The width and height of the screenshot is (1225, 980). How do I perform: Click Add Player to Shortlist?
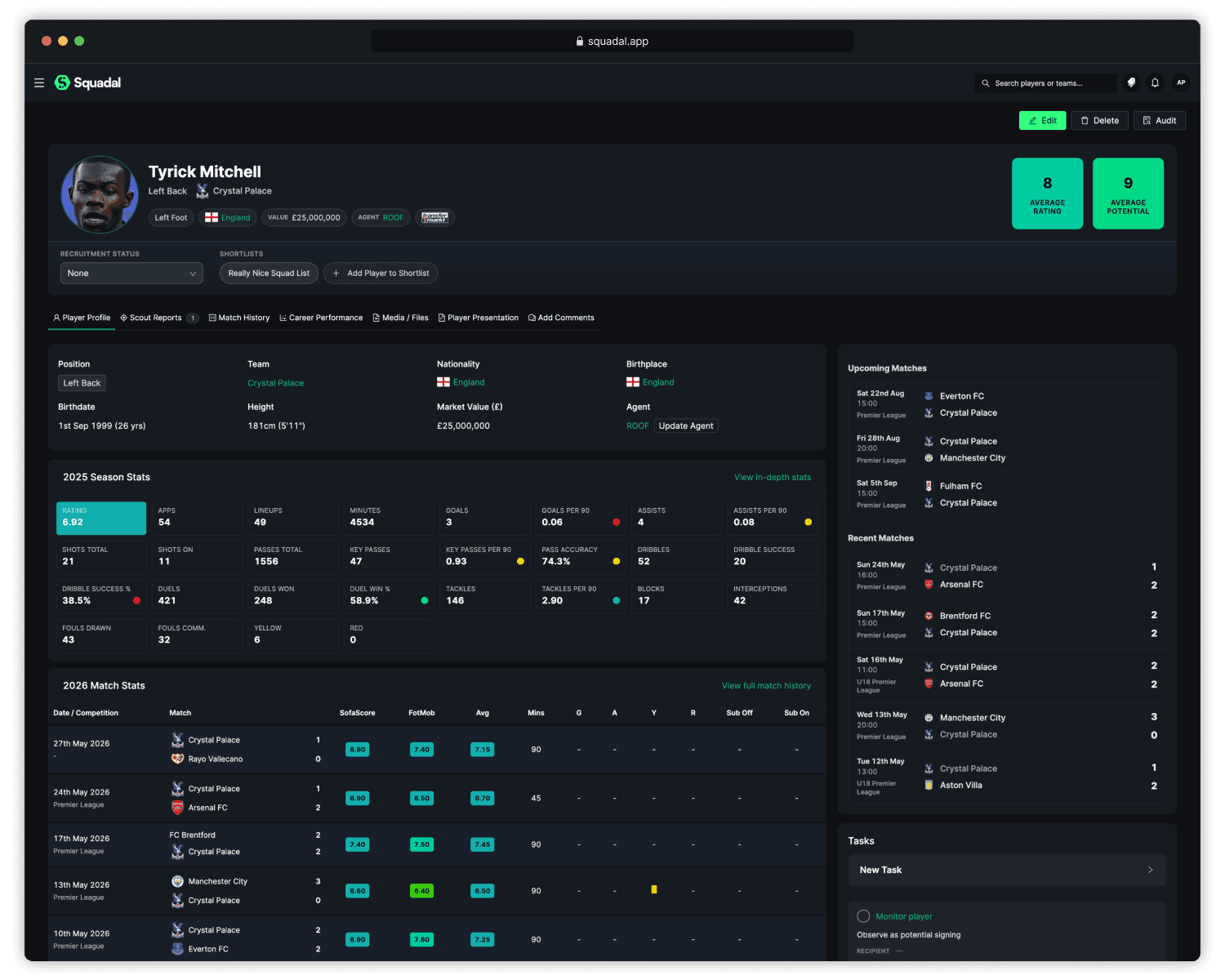(x=381, y=274)
